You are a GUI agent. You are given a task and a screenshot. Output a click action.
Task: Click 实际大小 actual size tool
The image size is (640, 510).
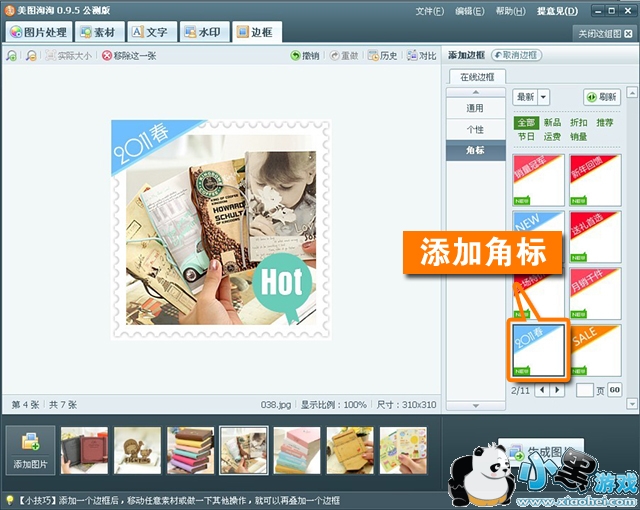69,55
